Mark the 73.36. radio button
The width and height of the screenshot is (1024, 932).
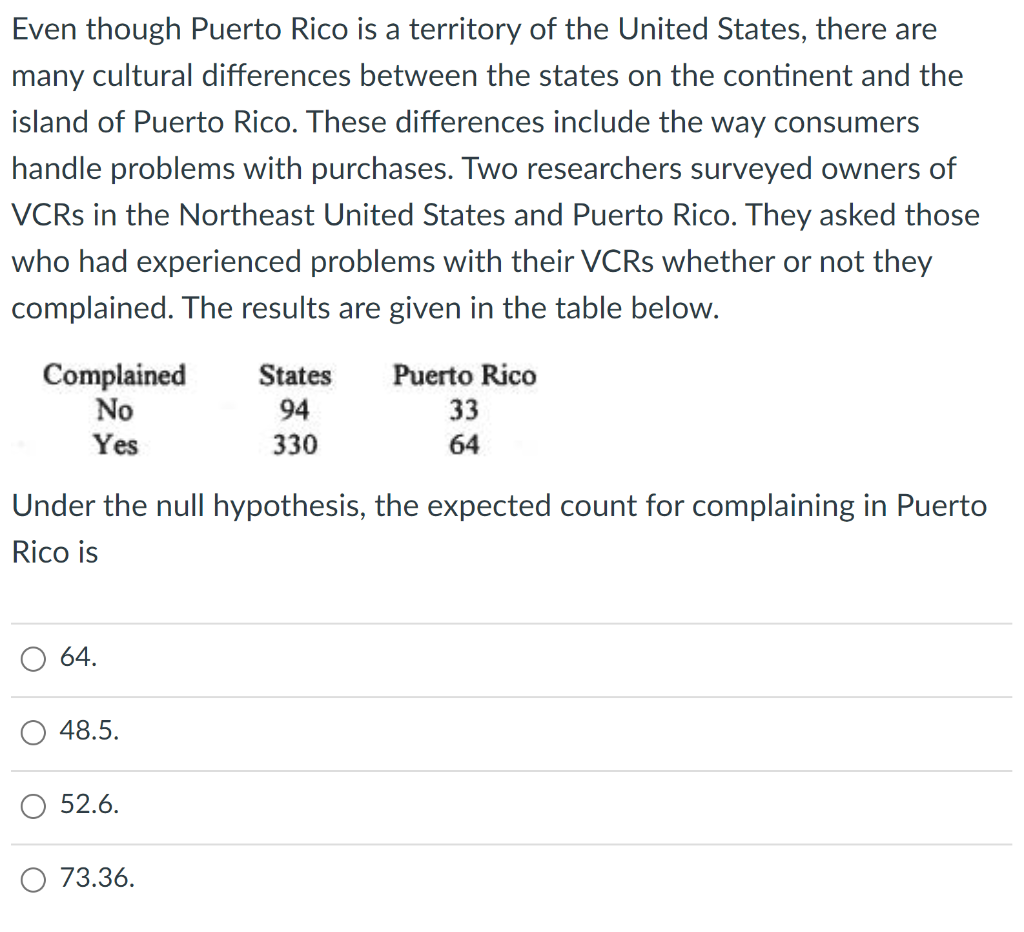click(33, 880)
